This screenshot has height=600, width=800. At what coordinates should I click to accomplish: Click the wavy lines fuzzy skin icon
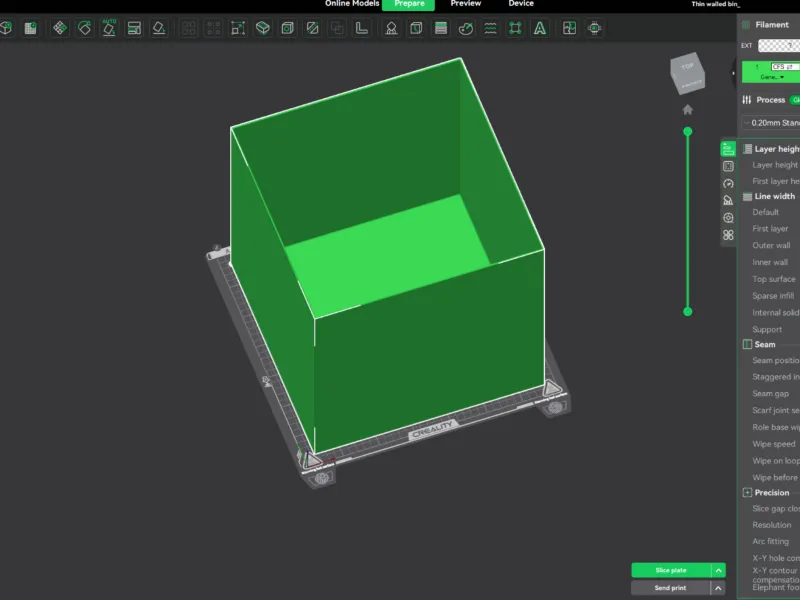tap(490, 28)
